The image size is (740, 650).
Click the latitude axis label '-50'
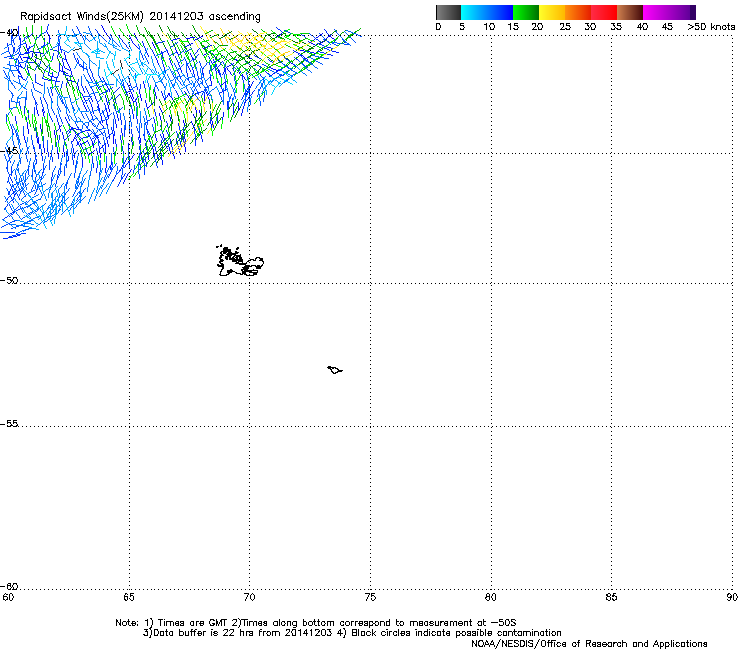coord(9,280)
